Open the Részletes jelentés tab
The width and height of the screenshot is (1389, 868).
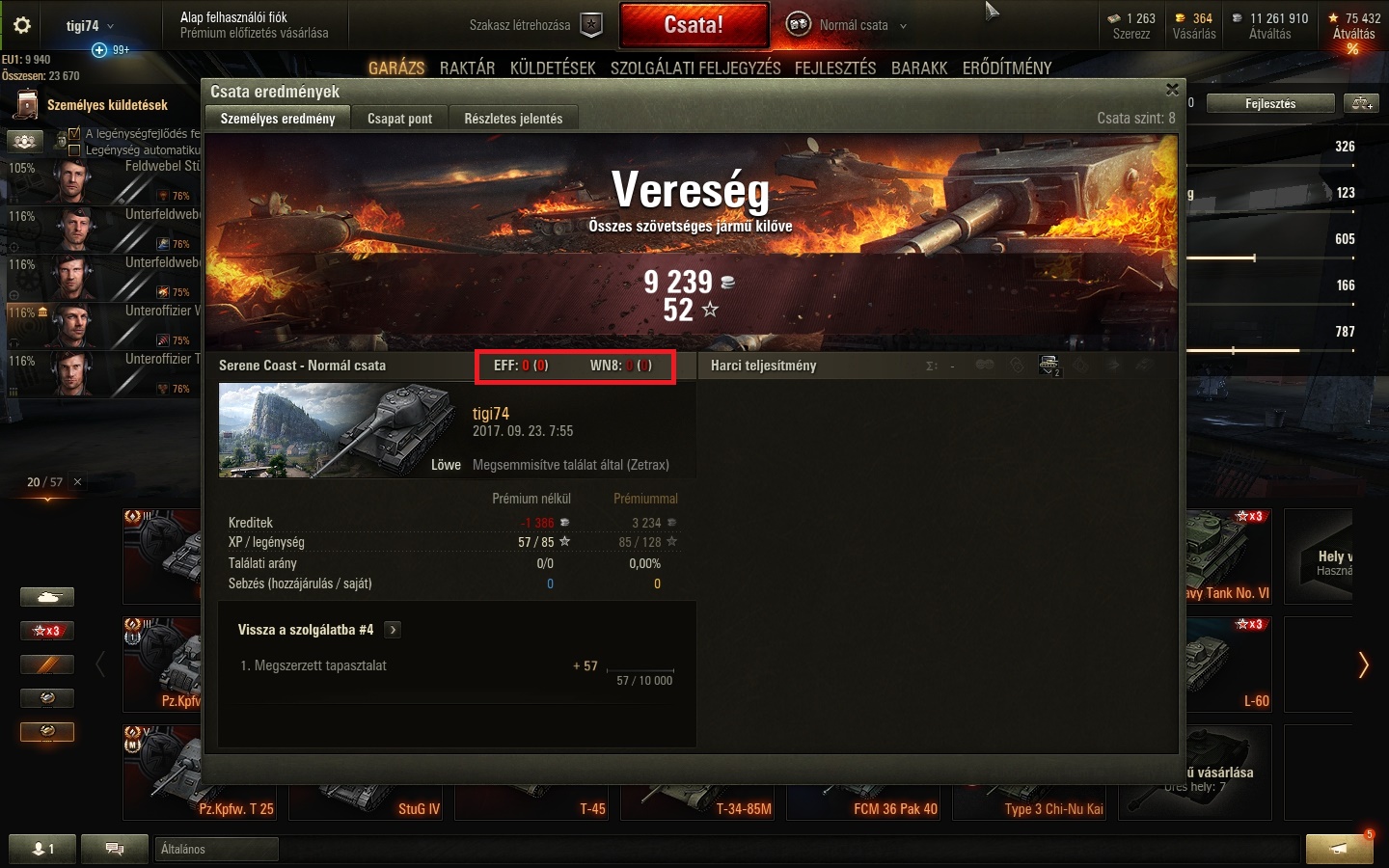513,119
